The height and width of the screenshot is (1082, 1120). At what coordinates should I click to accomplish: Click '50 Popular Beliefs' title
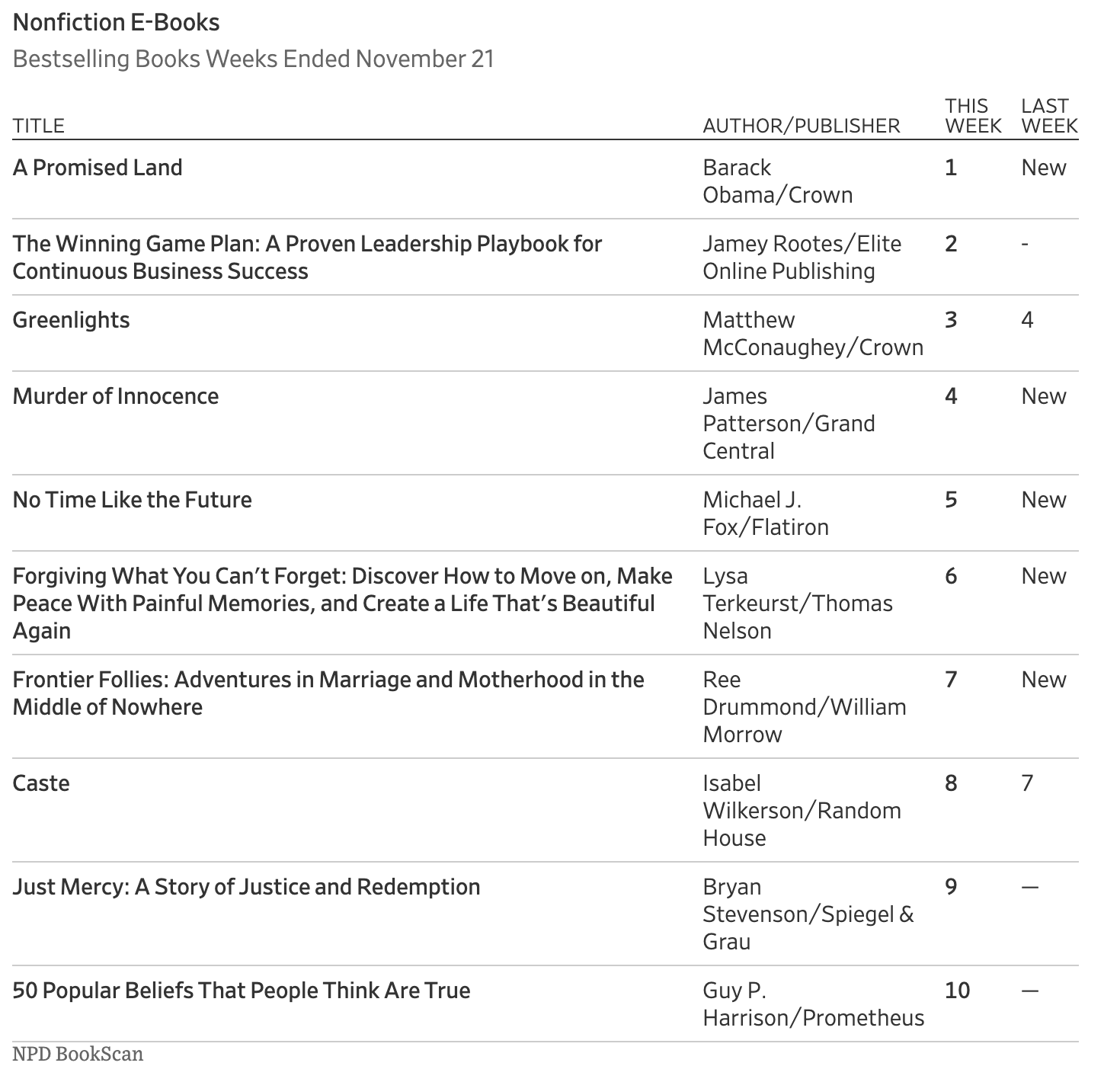[x=242, y=991]
